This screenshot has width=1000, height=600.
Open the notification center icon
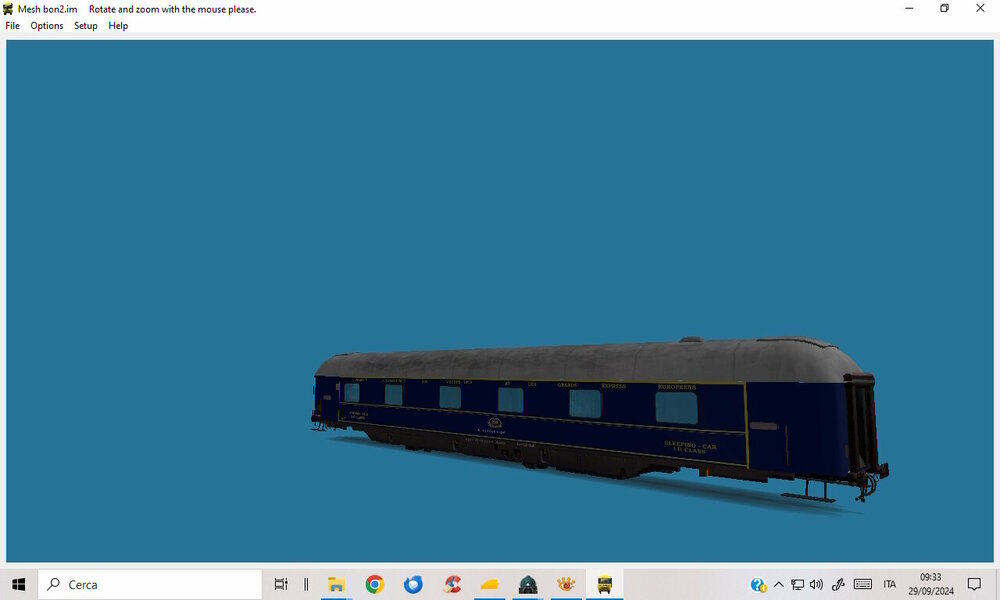(x=974, y=584)
